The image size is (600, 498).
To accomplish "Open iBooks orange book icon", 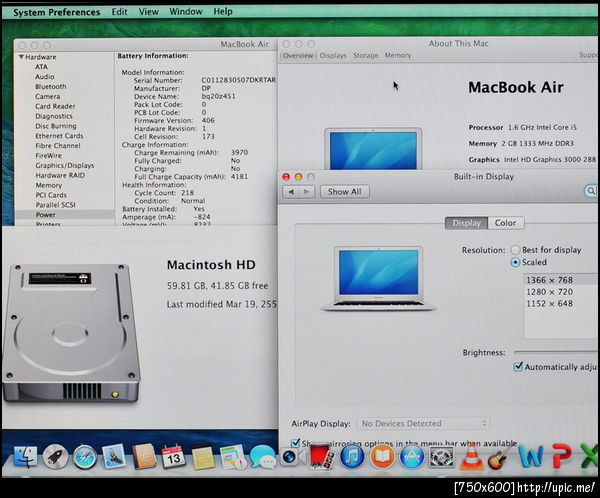I will 382,457.
